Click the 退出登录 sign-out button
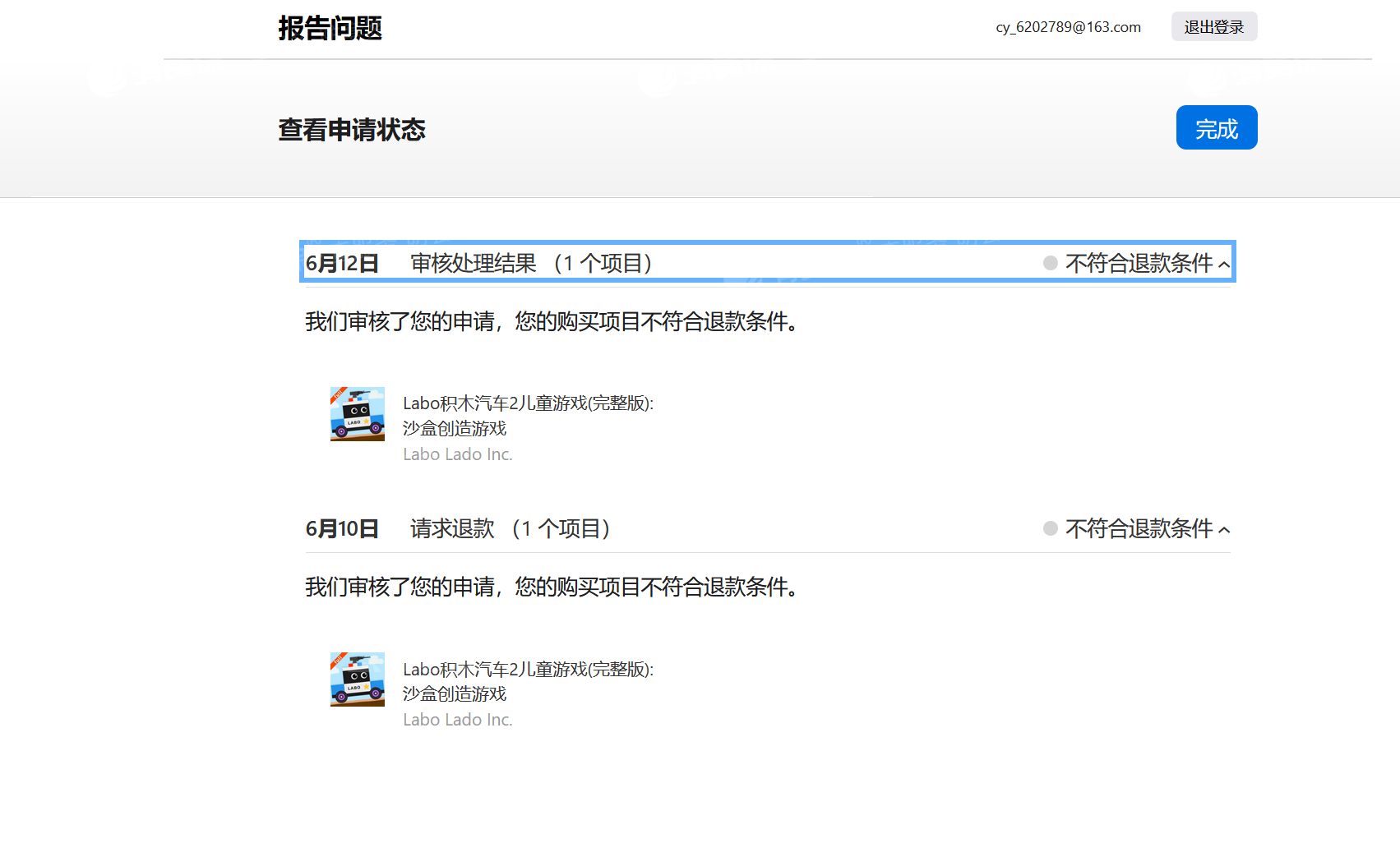 (x=1214, y=26)
